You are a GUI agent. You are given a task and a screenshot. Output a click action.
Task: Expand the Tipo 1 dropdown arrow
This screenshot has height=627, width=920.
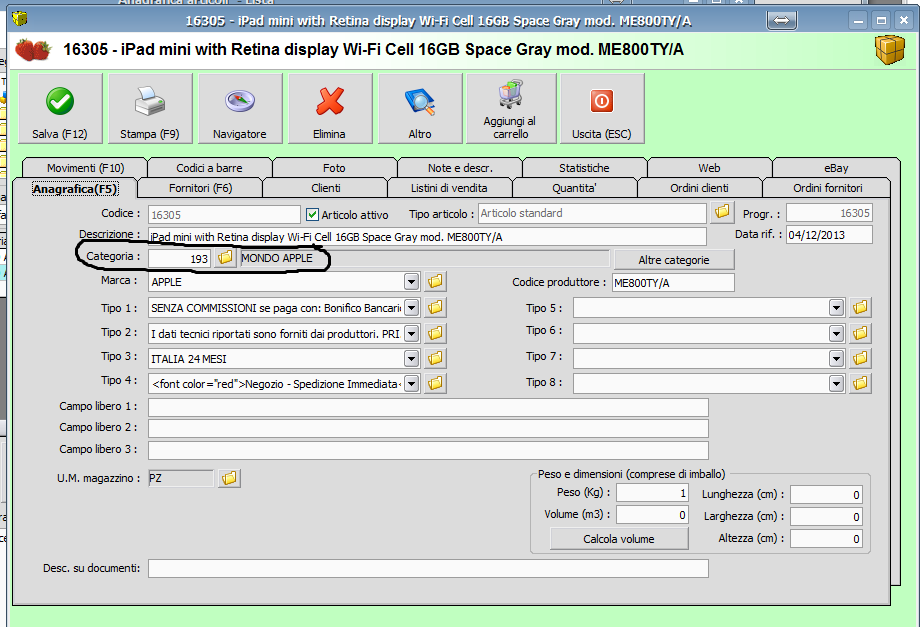pyautogui.click(x=411, y=307)
